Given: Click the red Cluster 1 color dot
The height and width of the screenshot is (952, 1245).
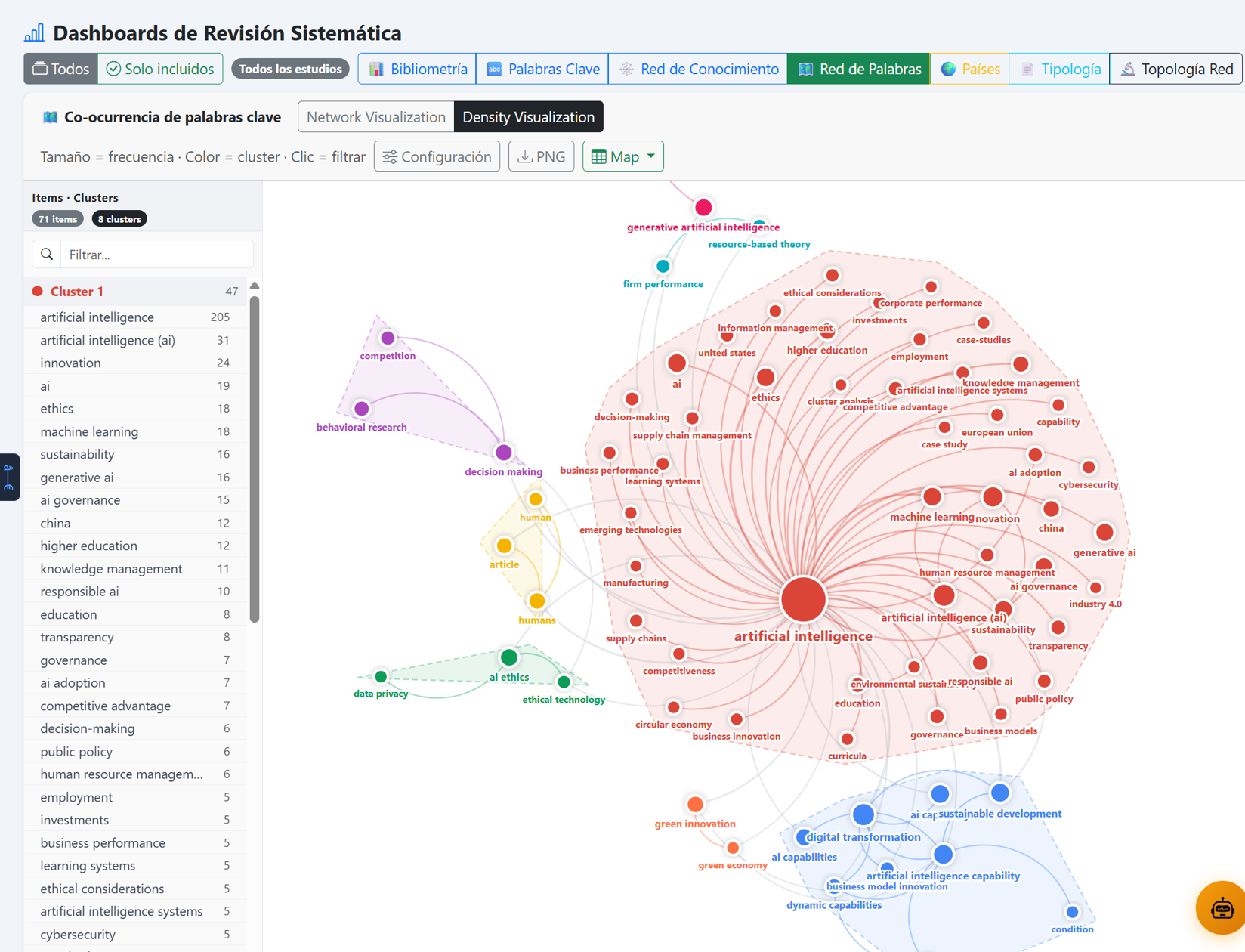Looking at the screenshot, I should tap(37, 292).
